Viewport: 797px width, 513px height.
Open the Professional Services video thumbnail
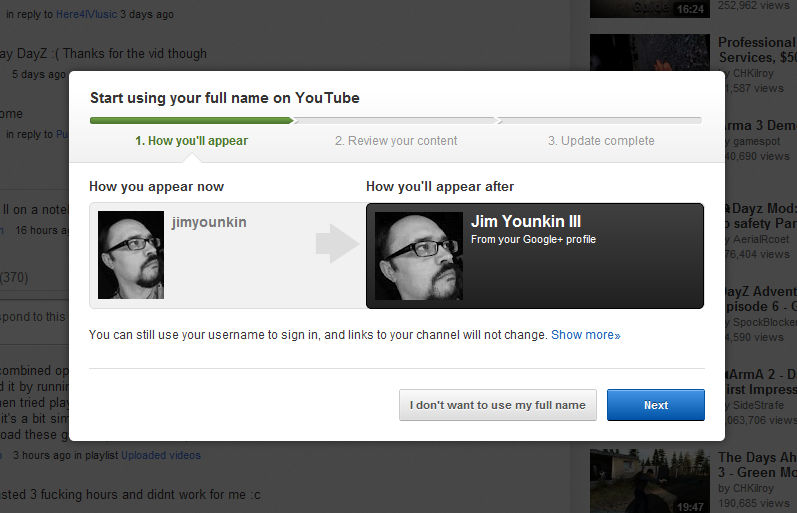click(x=650, y=52)
